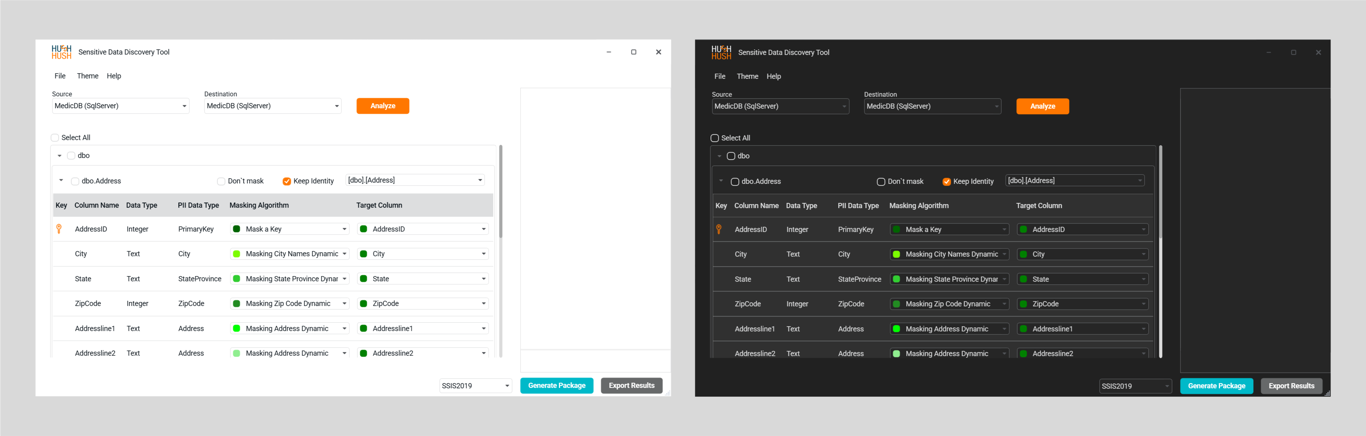This screenshot has width=1366, height=436.
Task: Click the table's vertical scrollbar in light window
Action: [x=500, y=190]
